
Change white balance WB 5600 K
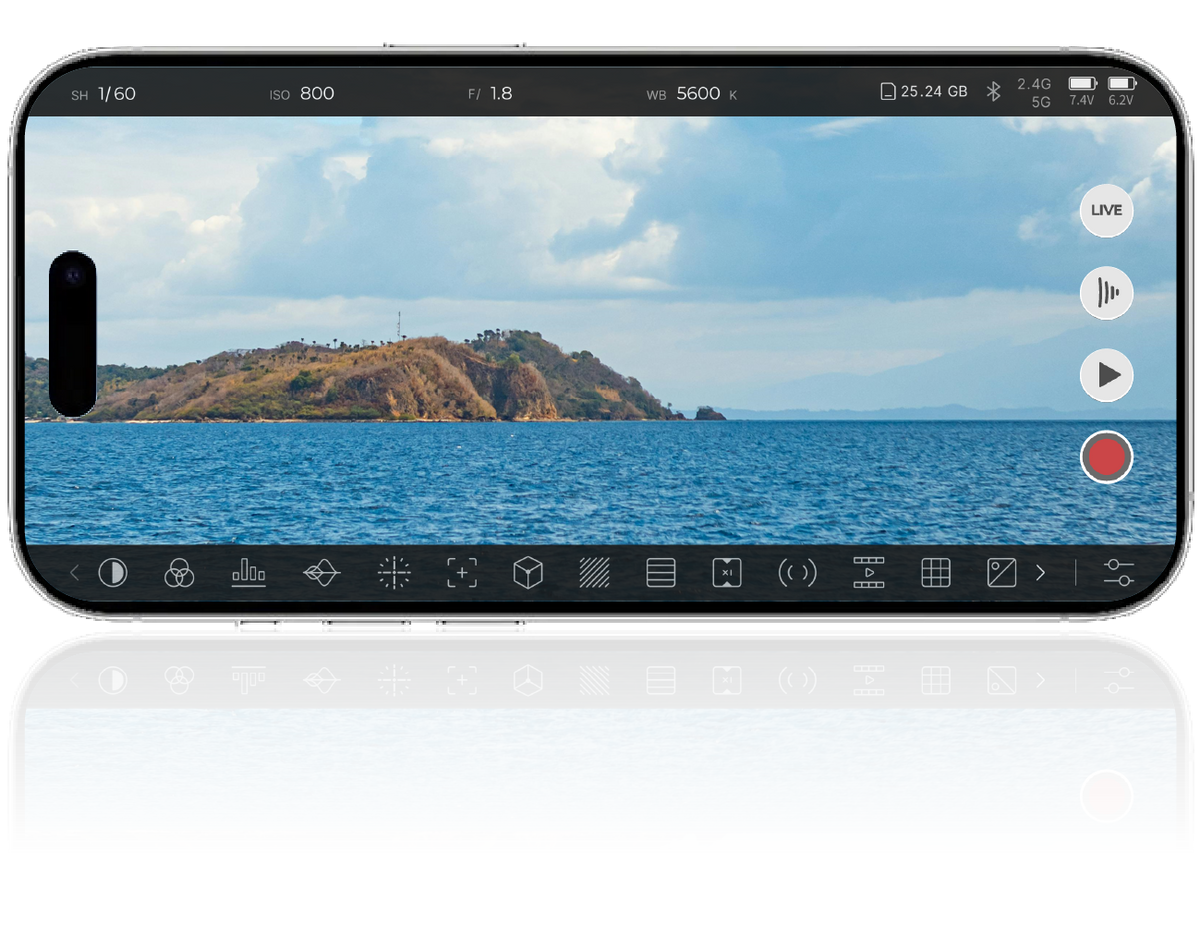692,94
